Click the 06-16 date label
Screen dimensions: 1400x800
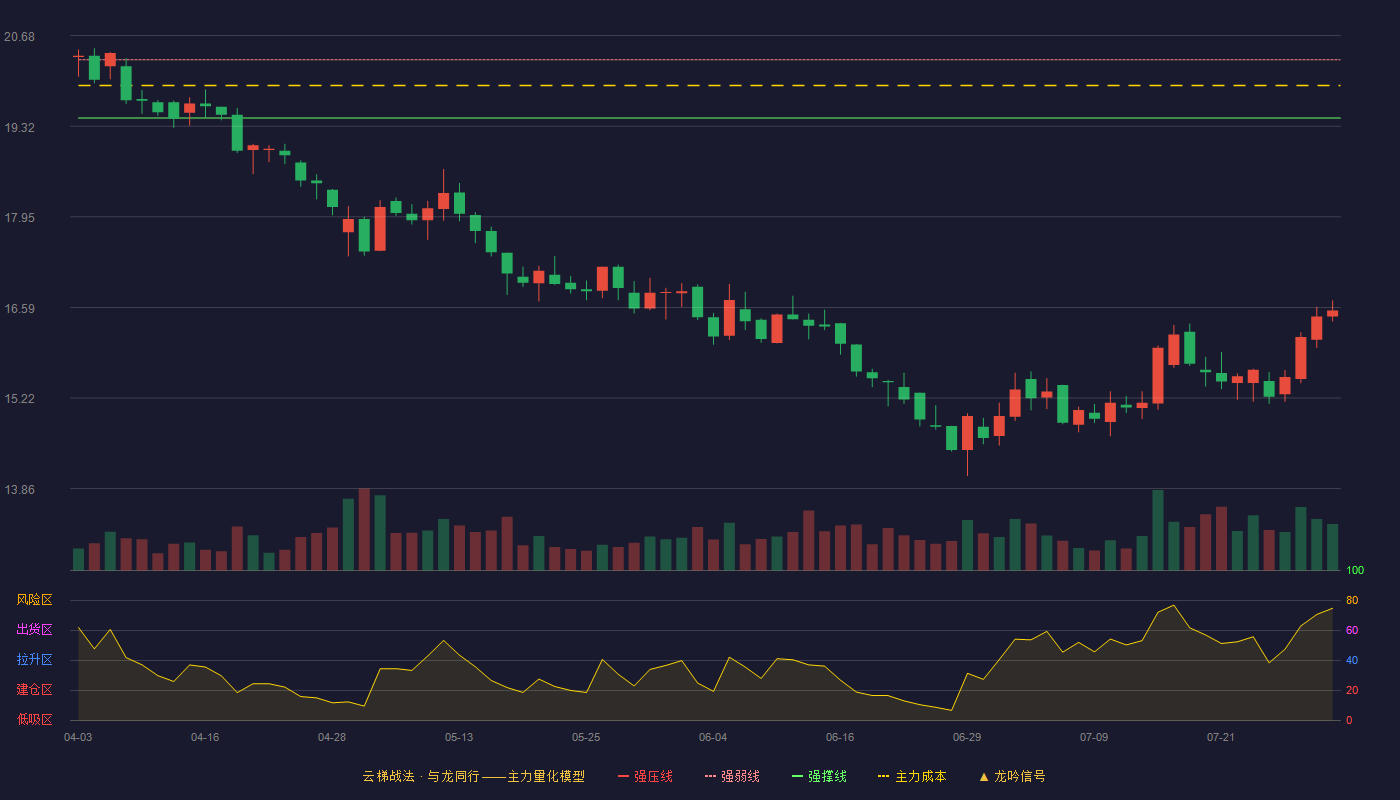coord(840,737)
